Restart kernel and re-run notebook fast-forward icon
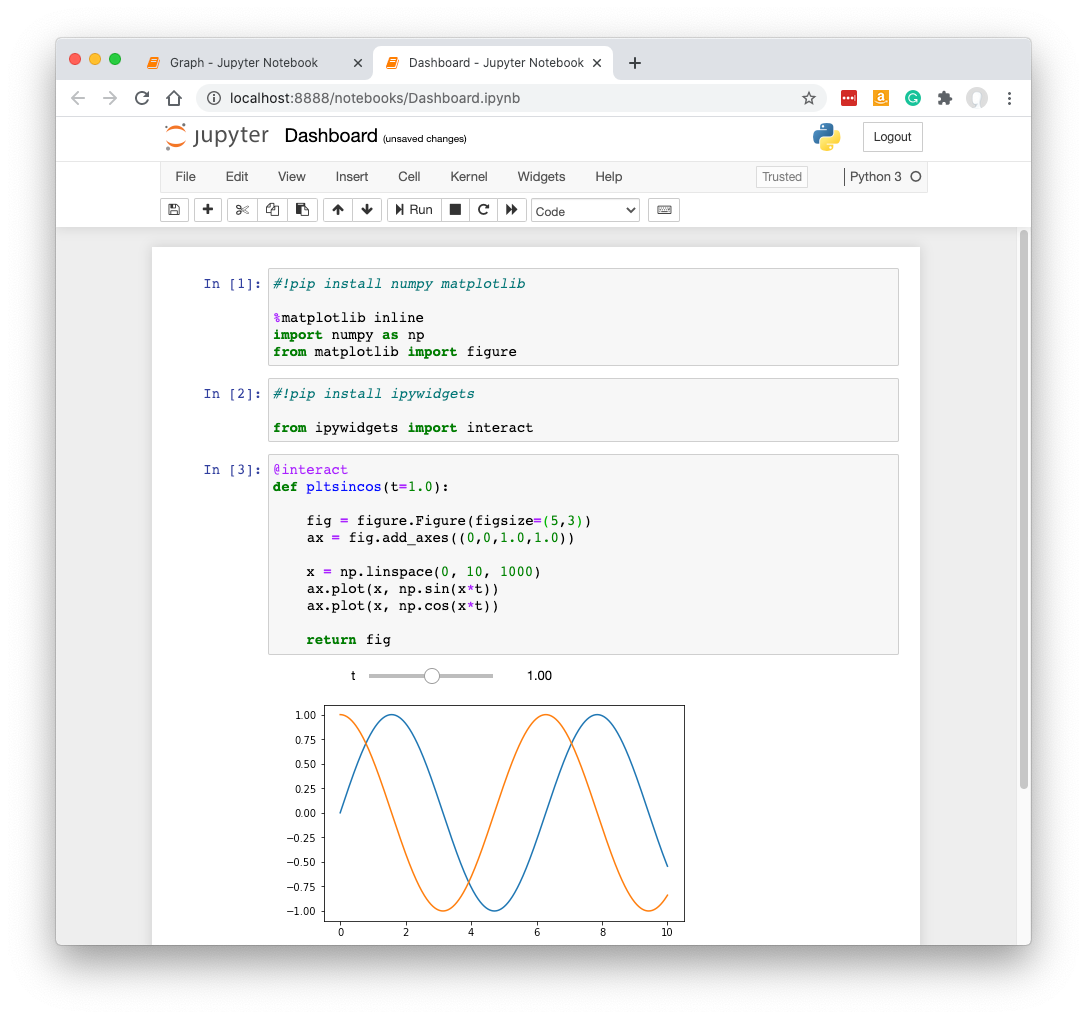1087x1019 pixels. (512, 210)
